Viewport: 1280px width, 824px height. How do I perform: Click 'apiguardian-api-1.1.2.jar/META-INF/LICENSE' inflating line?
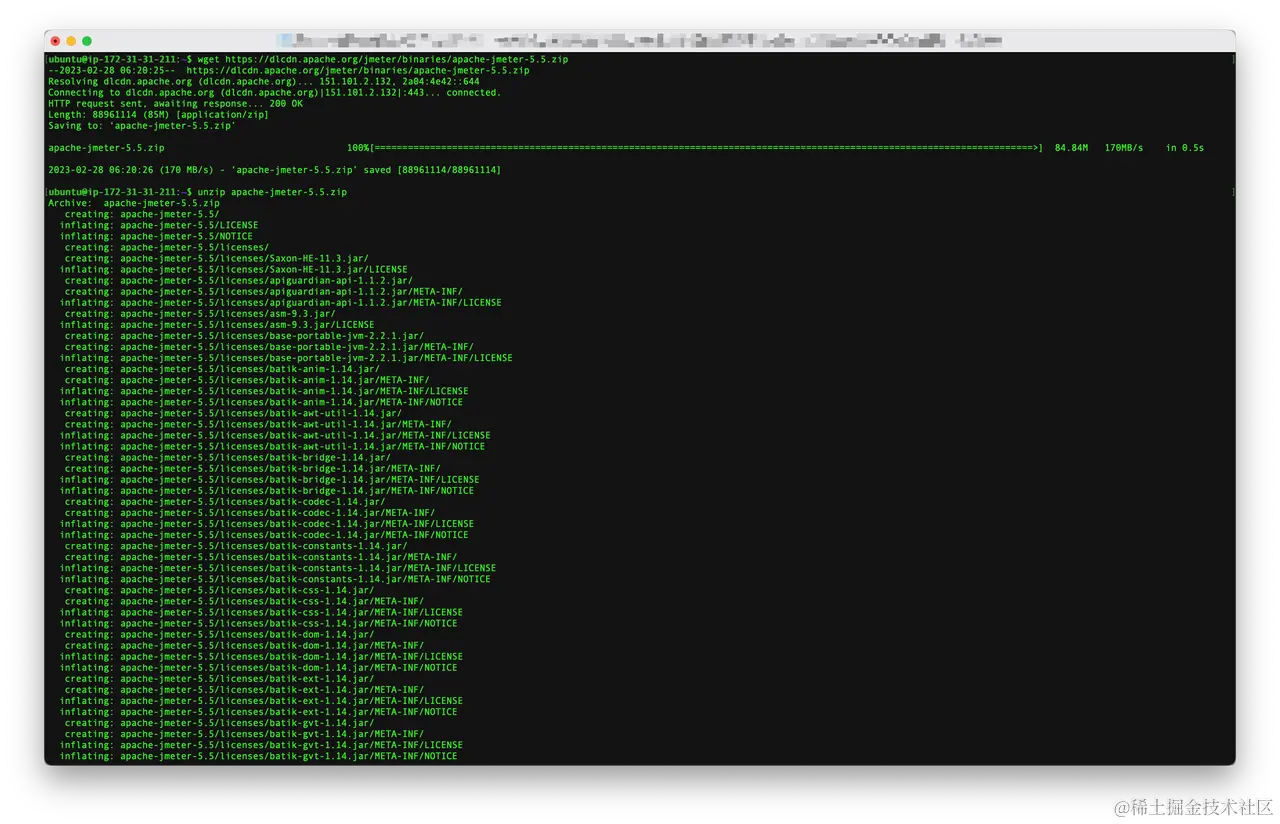coord(280,302)
